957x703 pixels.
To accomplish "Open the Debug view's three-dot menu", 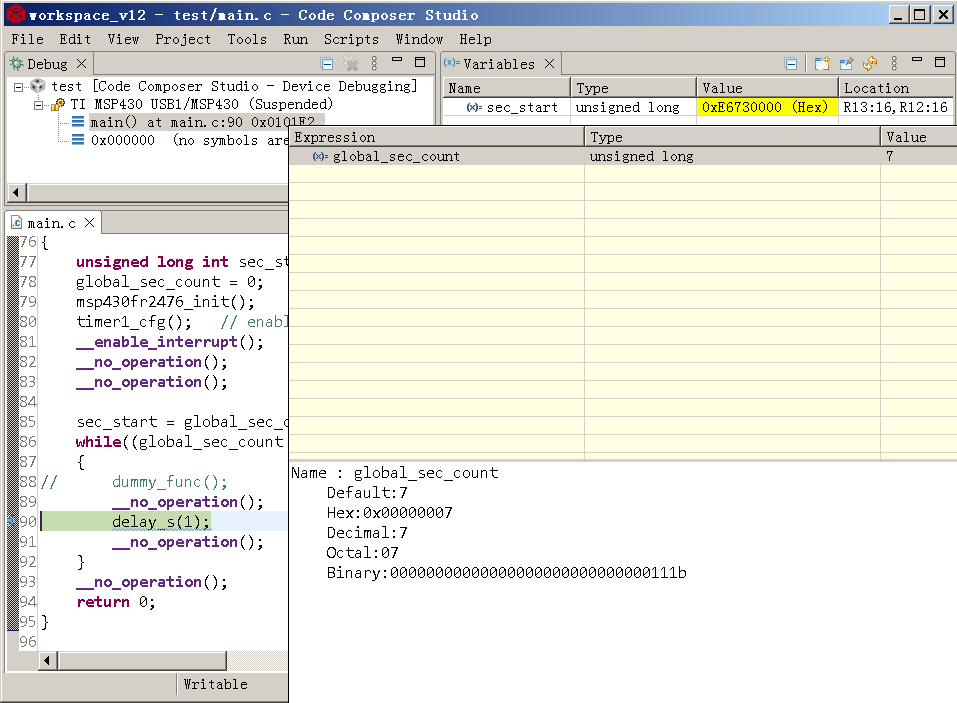I will pos(374,63).
